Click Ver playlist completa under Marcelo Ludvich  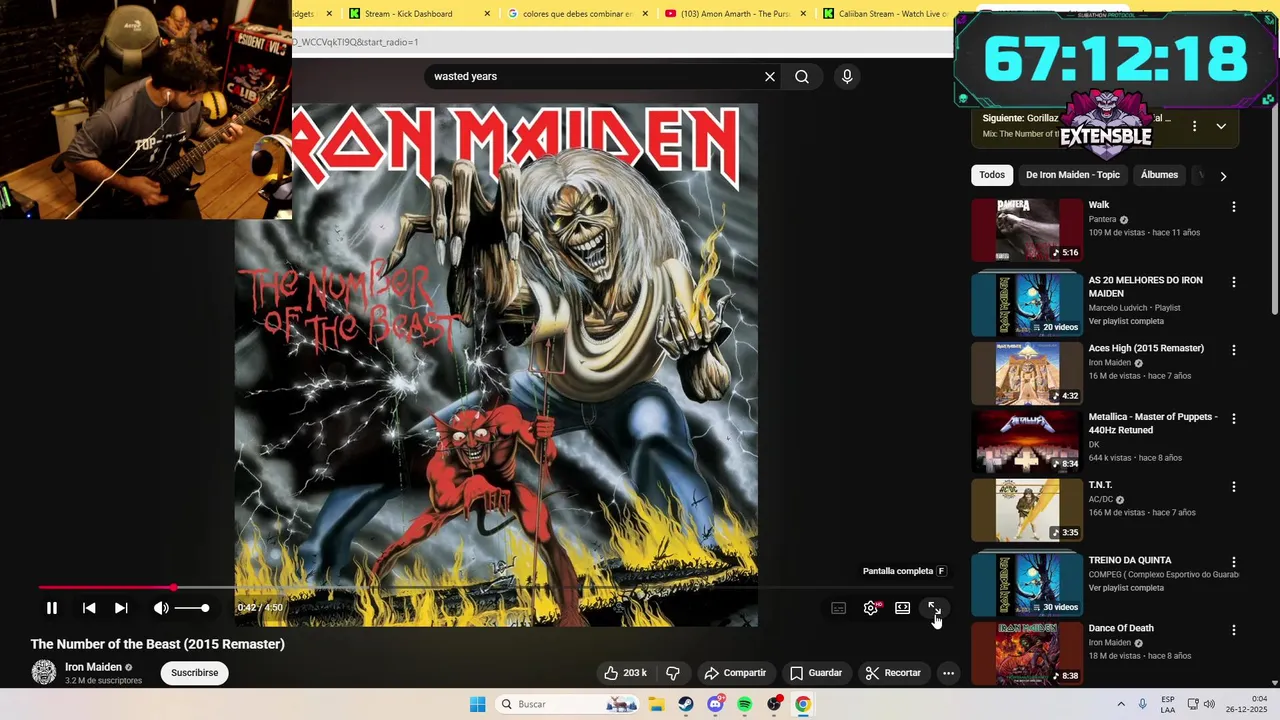[x=1126, y=321]
